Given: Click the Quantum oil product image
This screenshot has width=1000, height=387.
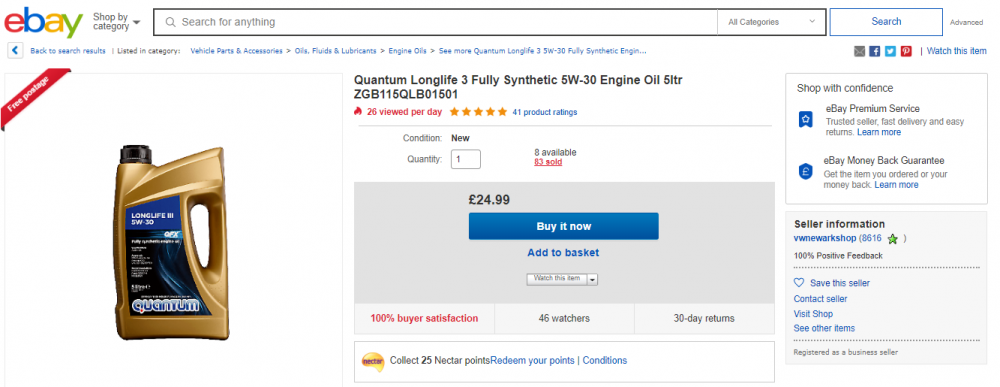Looking at the screenshot, I should coord(171,242).
